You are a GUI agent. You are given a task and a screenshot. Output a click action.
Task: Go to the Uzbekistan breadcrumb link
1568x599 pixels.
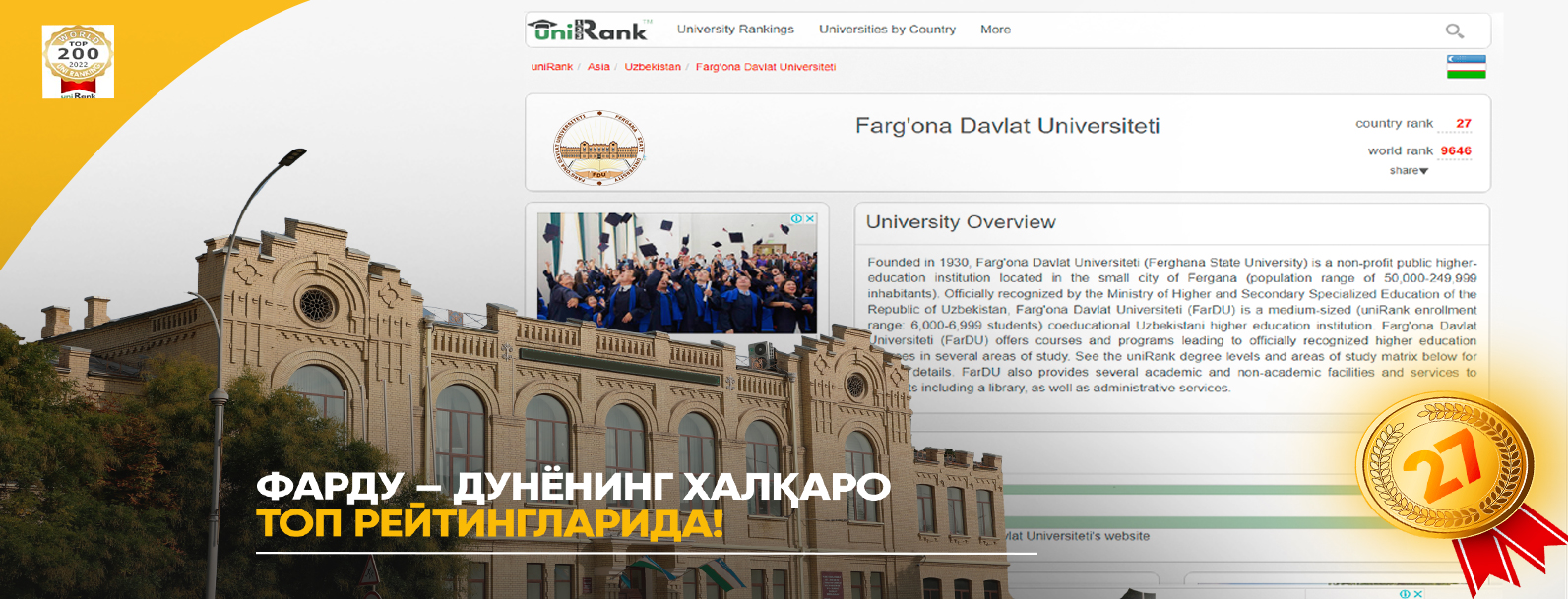[x=653, y=67]
